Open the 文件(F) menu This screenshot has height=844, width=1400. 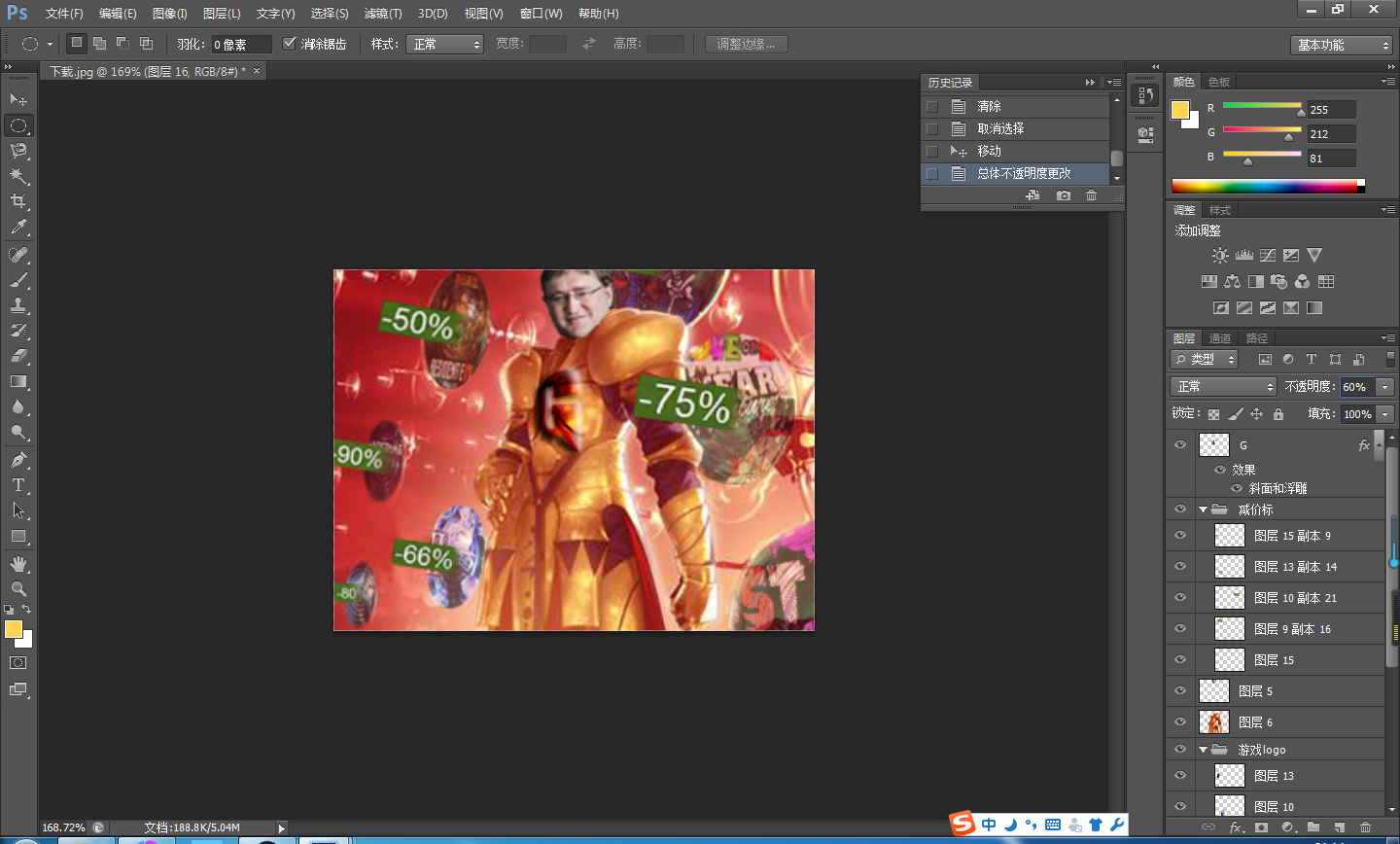pyautogui.click(x=64, y=14)
